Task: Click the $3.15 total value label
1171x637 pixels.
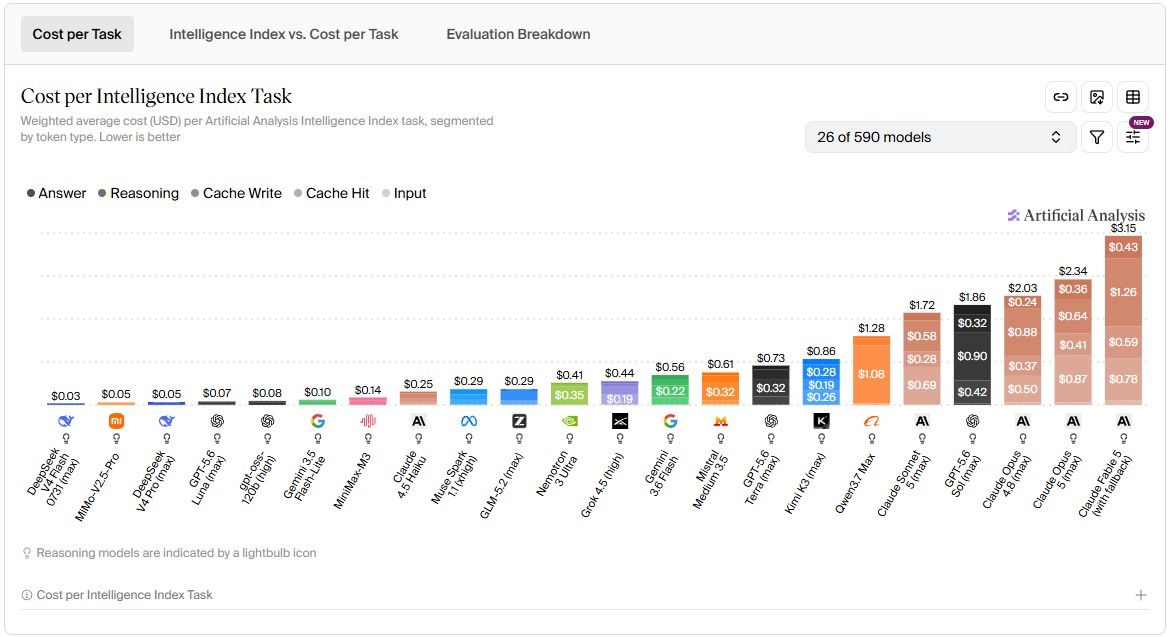Action: 1124,228
